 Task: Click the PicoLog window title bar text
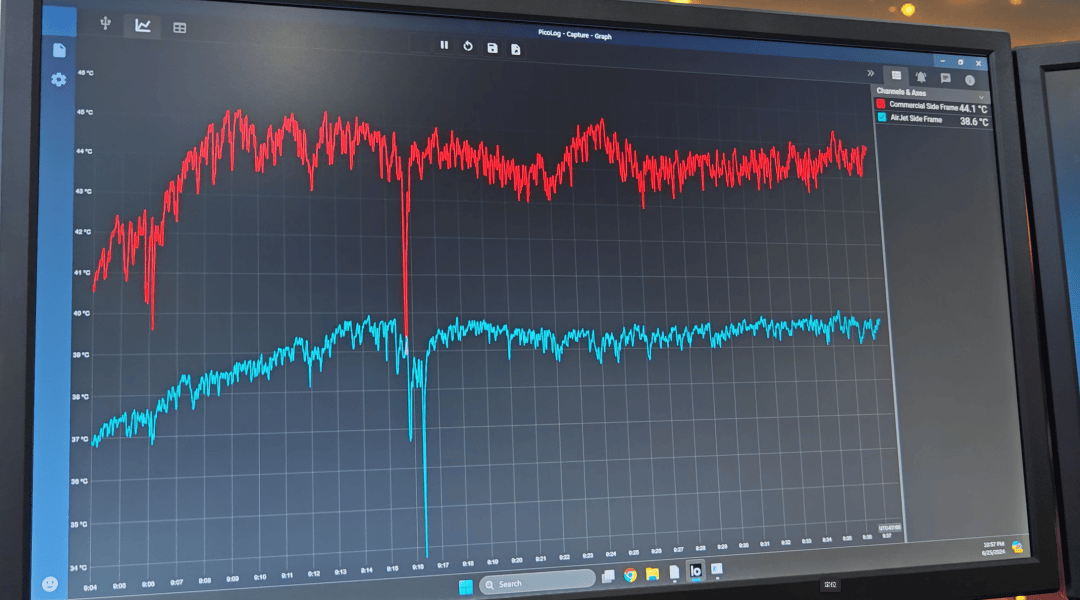[574, 34]
